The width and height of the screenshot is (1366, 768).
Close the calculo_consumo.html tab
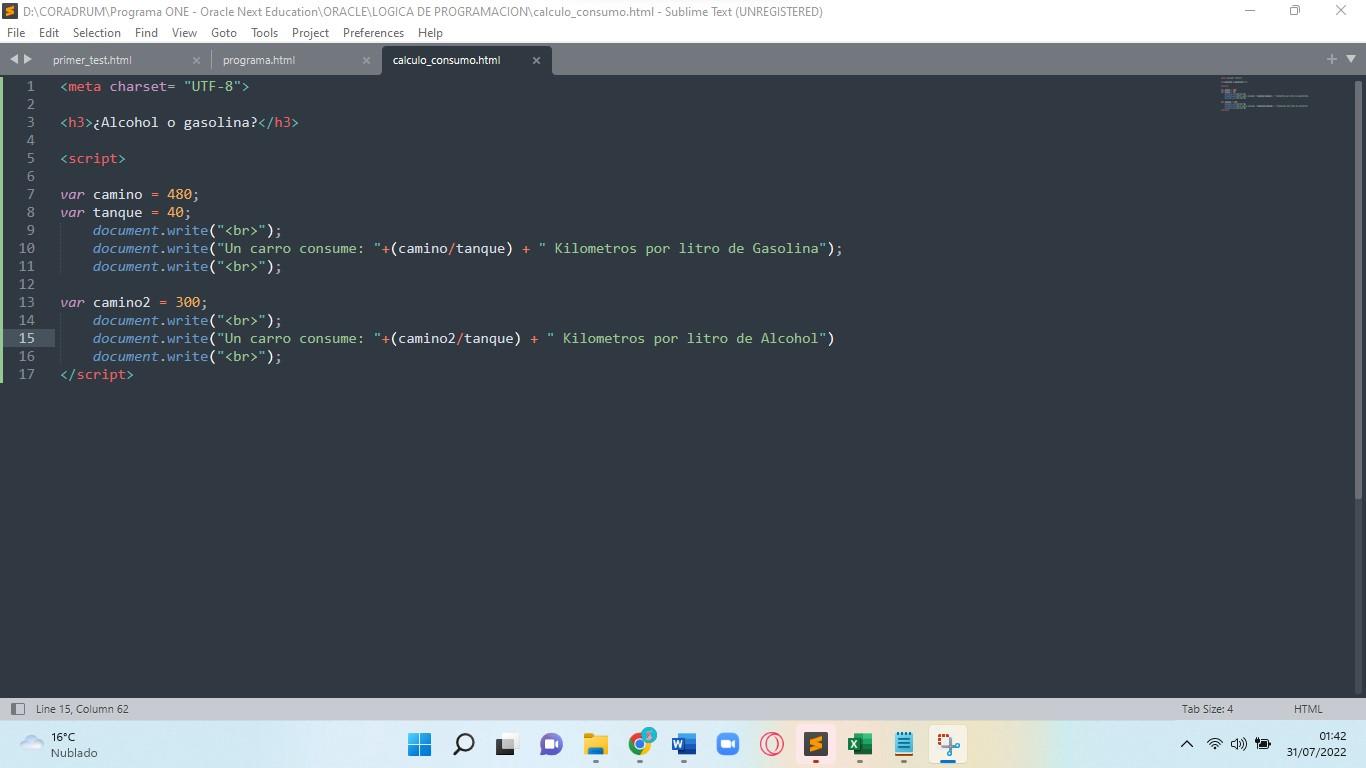536,60
